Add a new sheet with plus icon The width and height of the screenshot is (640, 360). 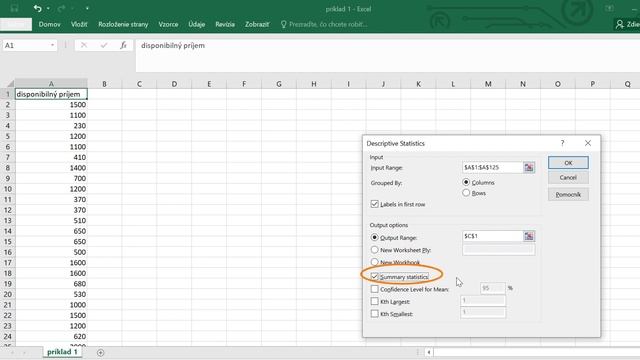(100, 352)
